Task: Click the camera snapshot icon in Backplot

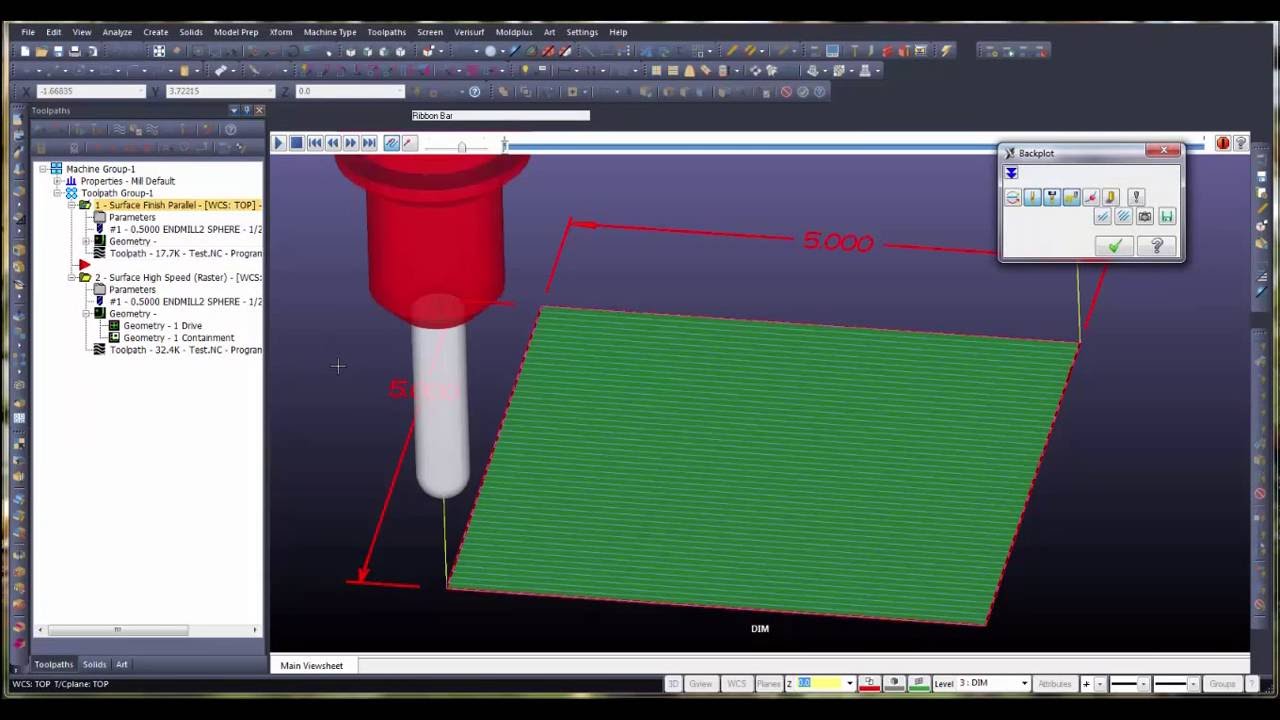Action: point(1145,216)
